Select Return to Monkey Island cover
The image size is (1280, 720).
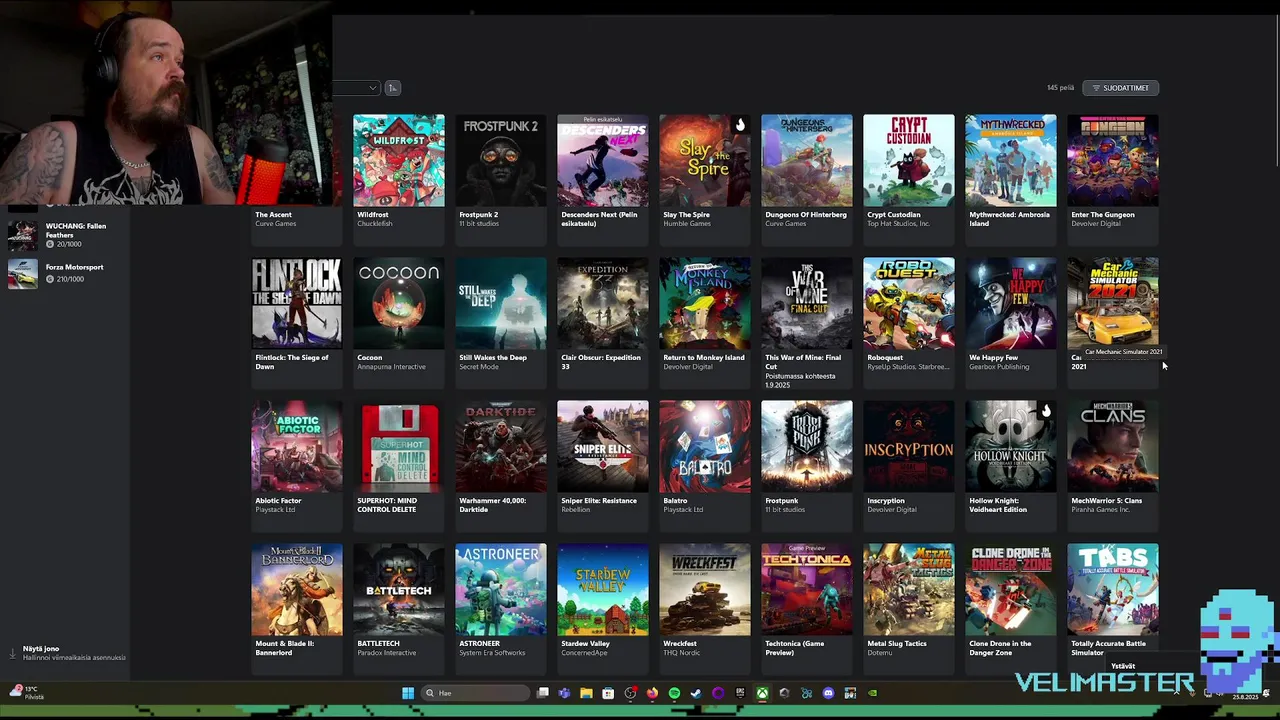click(705, 304)
